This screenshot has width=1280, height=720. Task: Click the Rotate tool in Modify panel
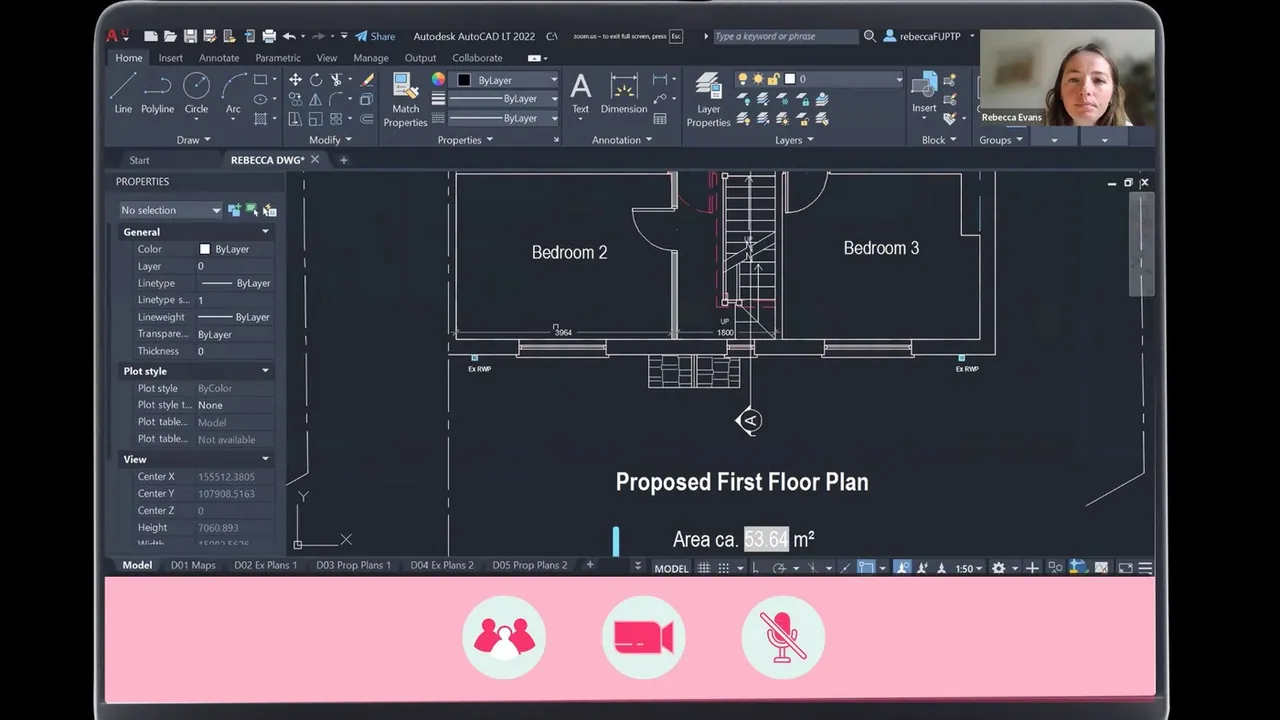(x=316, y=80)
